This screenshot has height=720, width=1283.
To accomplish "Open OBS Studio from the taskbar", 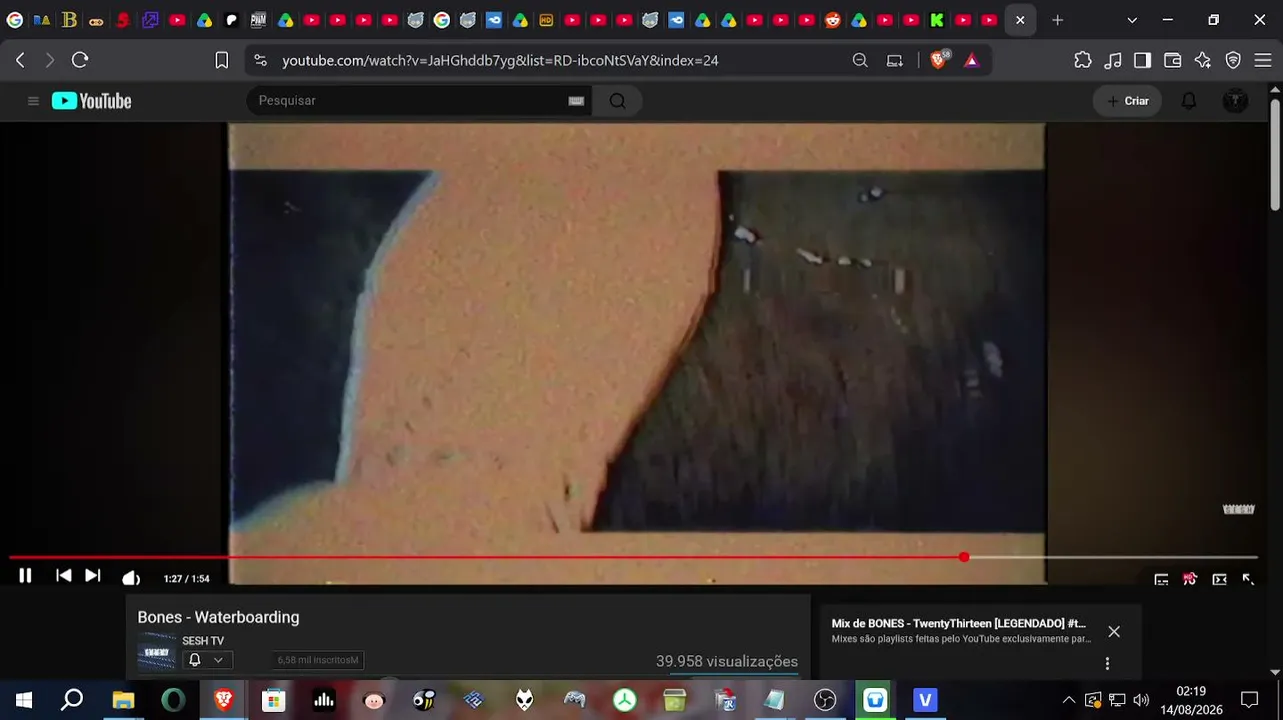I will coord(825,700).
